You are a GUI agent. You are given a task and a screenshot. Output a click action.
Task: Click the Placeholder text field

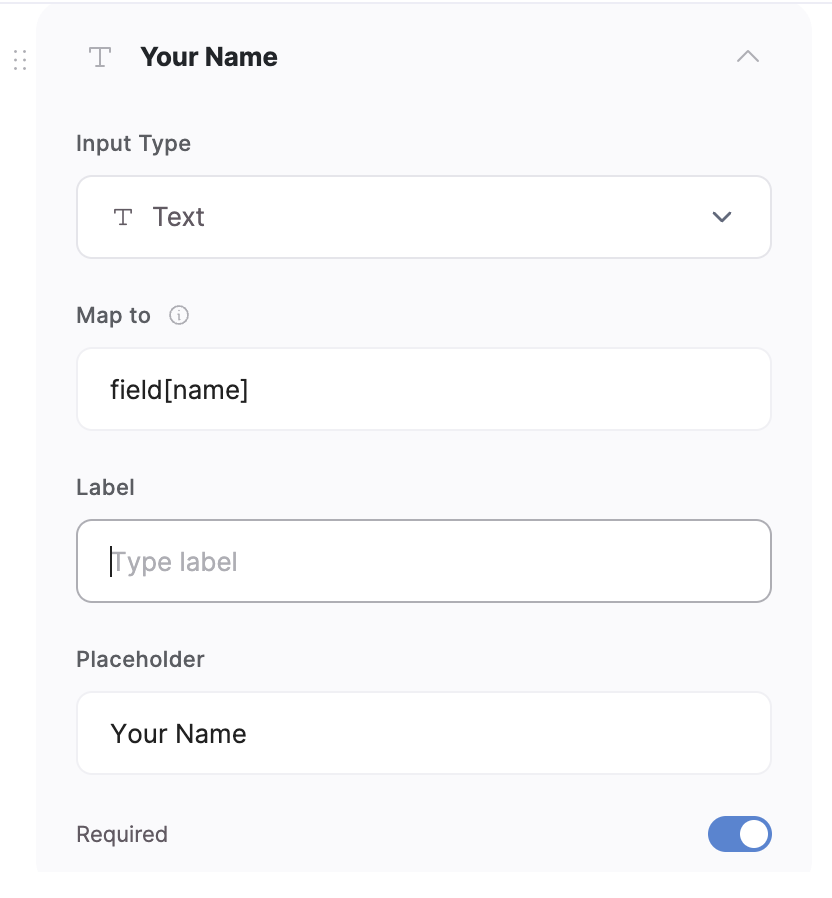coord(424,733)
